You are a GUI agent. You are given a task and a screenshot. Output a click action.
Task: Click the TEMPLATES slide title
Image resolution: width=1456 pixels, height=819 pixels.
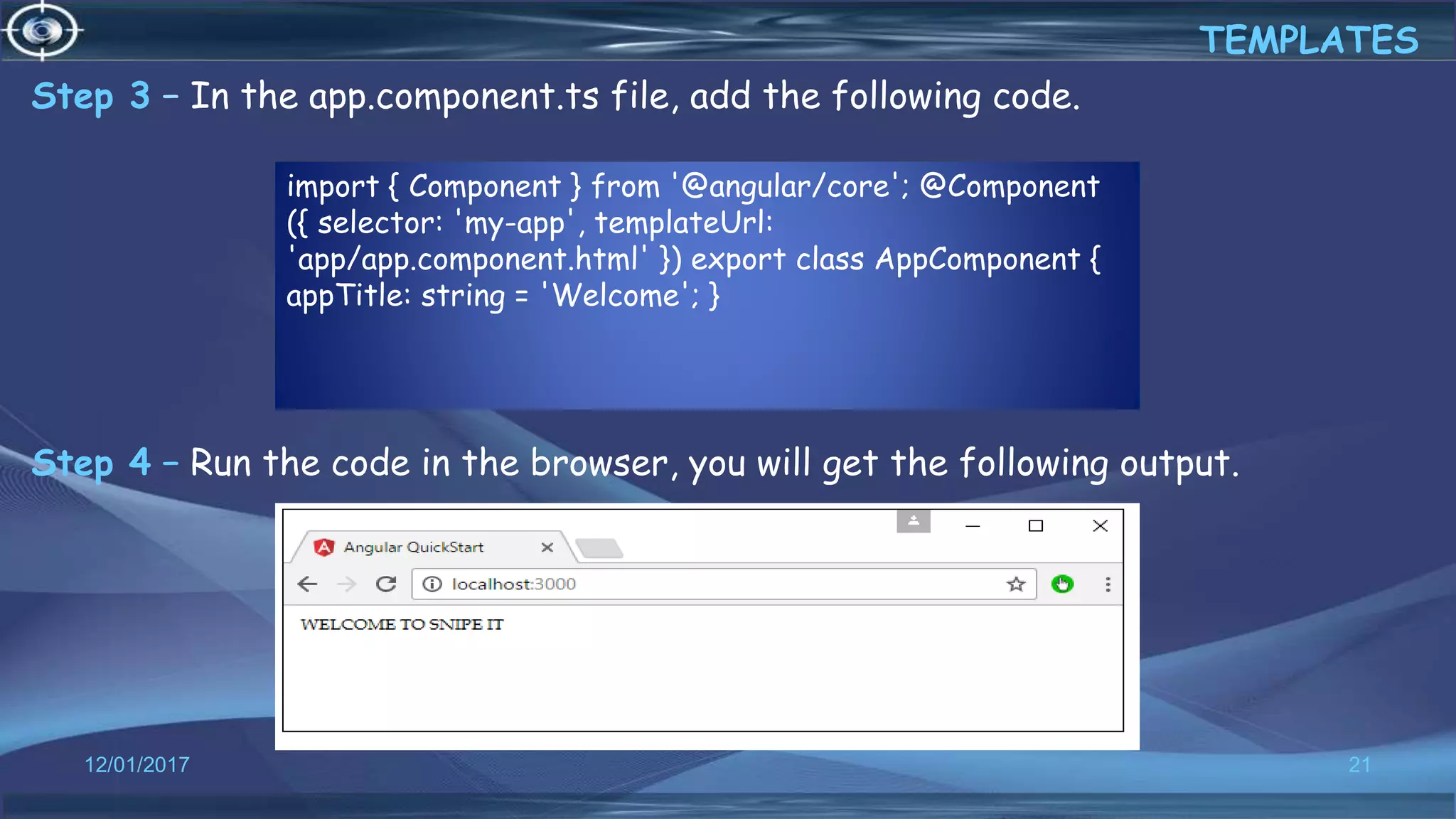click(x=1309, y=40)
